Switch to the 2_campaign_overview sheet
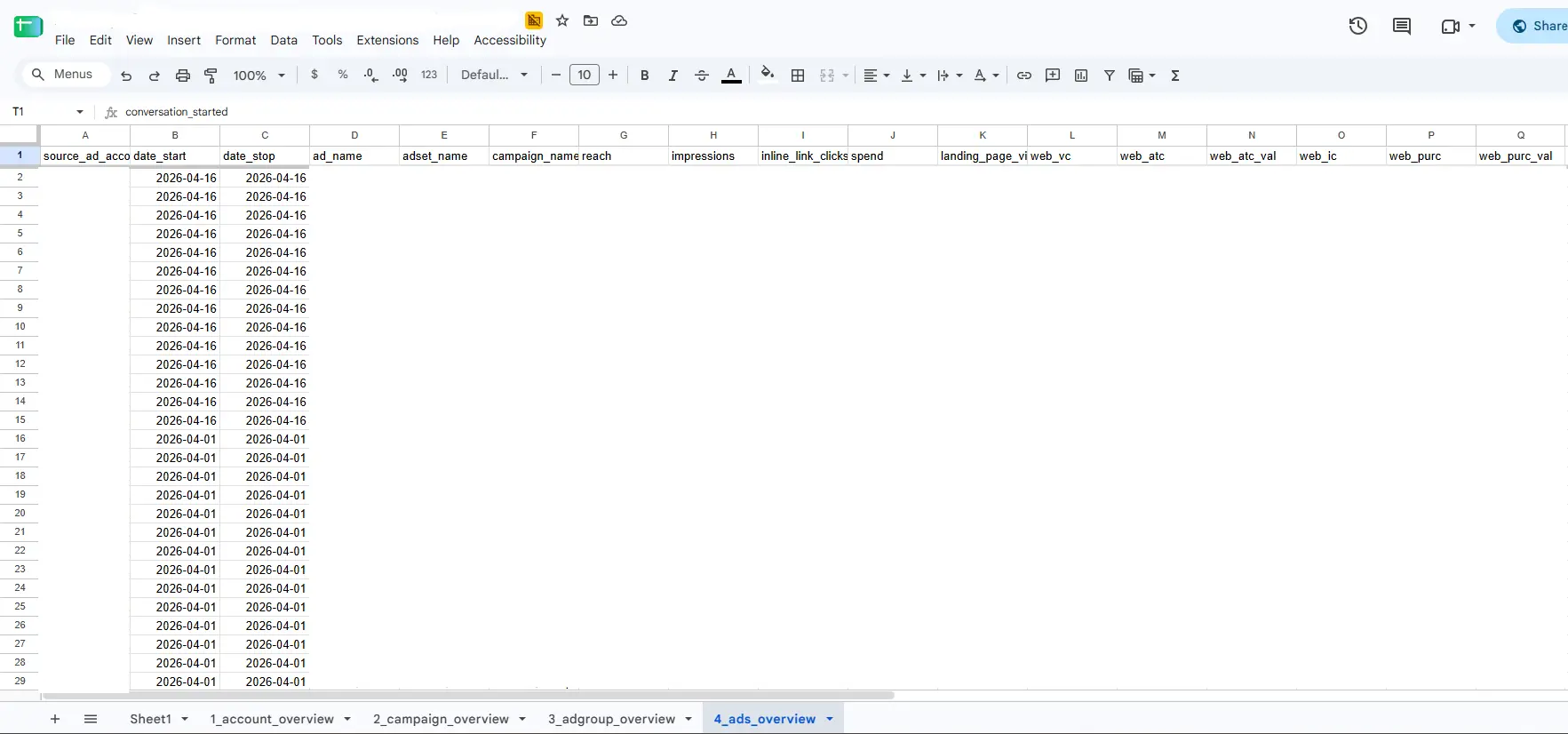1568x734 pixels. 441,719
